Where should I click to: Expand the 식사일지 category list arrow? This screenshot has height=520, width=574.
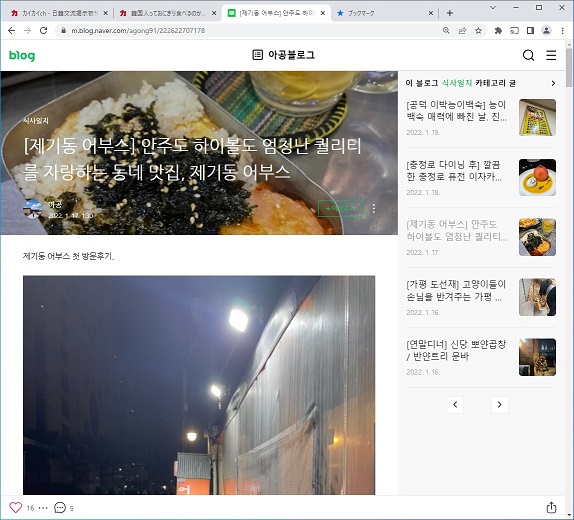pyautogui.click(x=553, y=83)
